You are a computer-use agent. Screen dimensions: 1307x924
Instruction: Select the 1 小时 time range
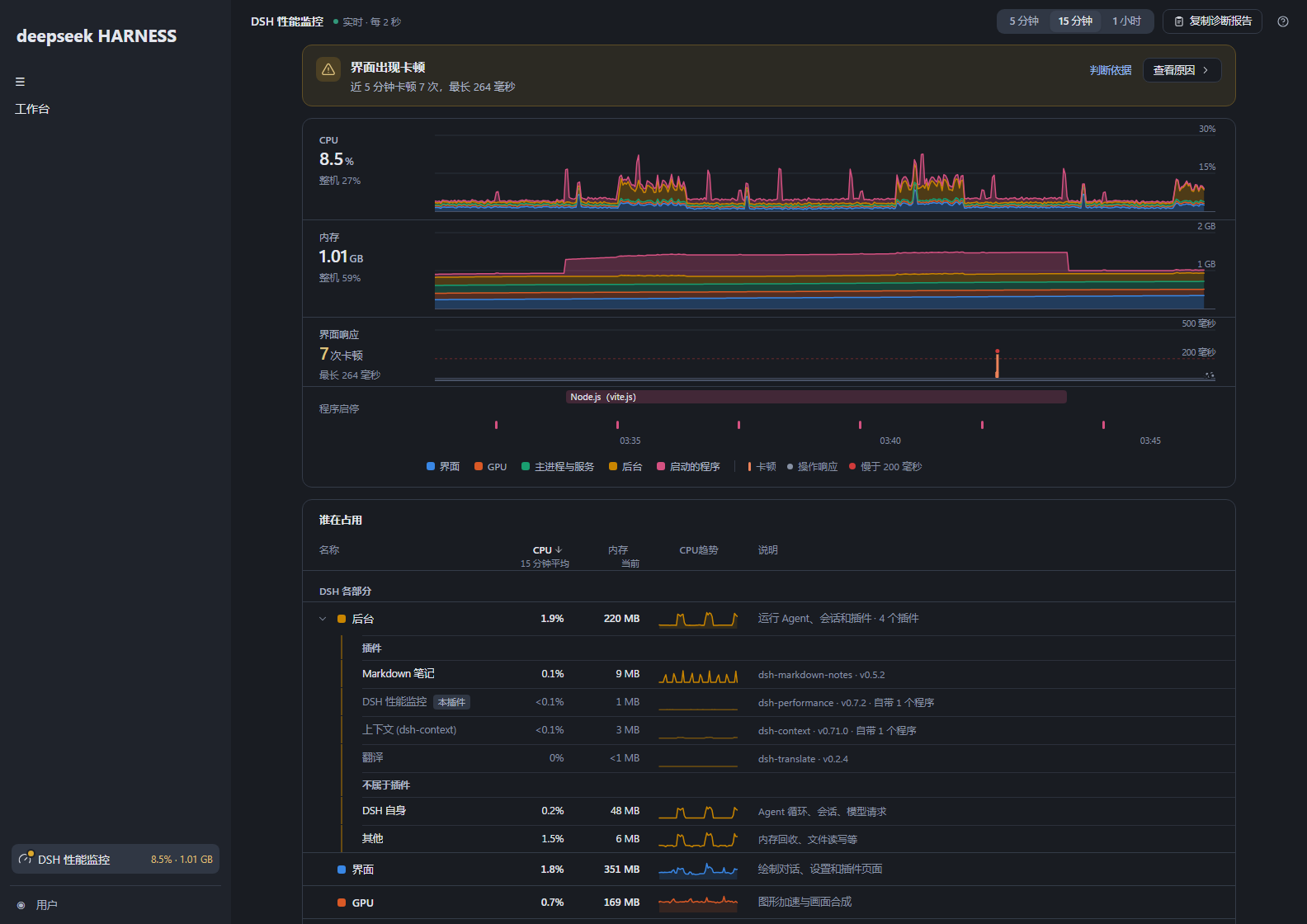pos(1126,21)
